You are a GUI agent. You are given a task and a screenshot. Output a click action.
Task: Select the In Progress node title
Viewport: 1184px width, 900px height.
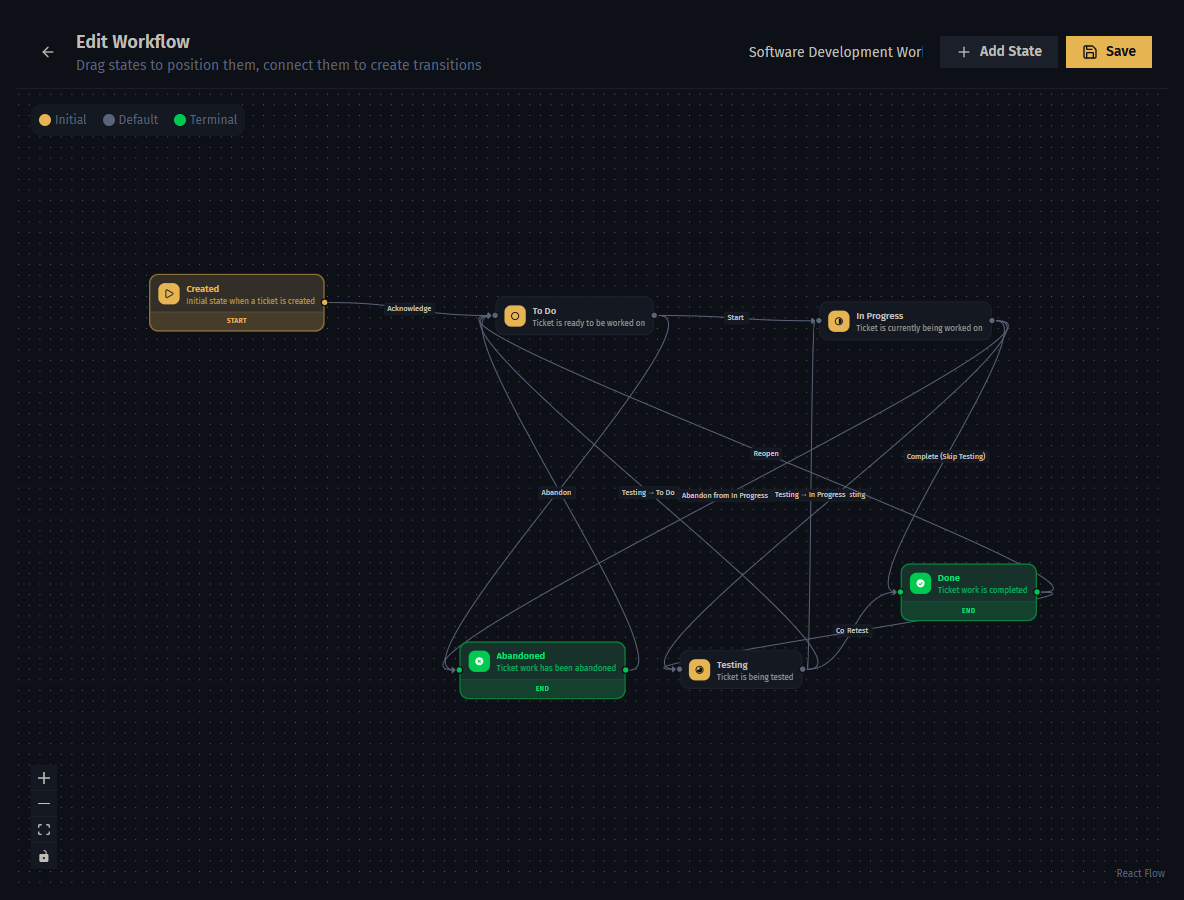pyautogui.click(x=880, y=316)
